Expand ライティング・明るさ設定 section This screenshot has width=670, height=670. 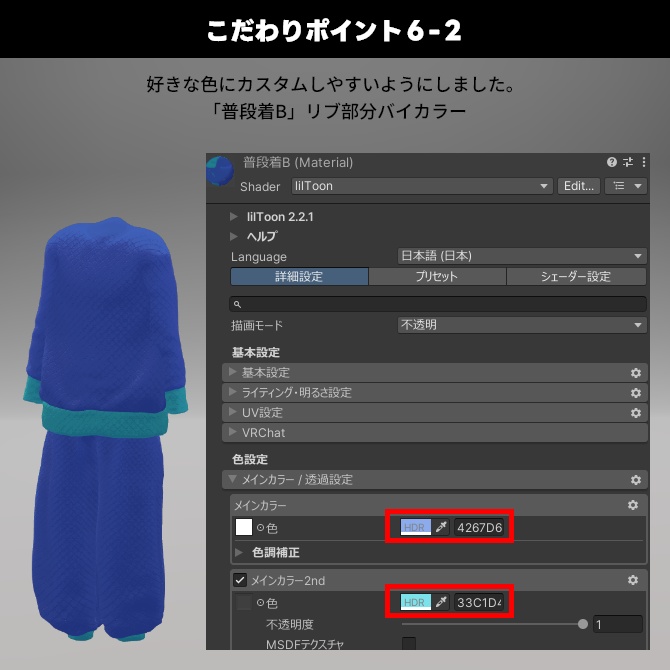(x=435, y=392)
